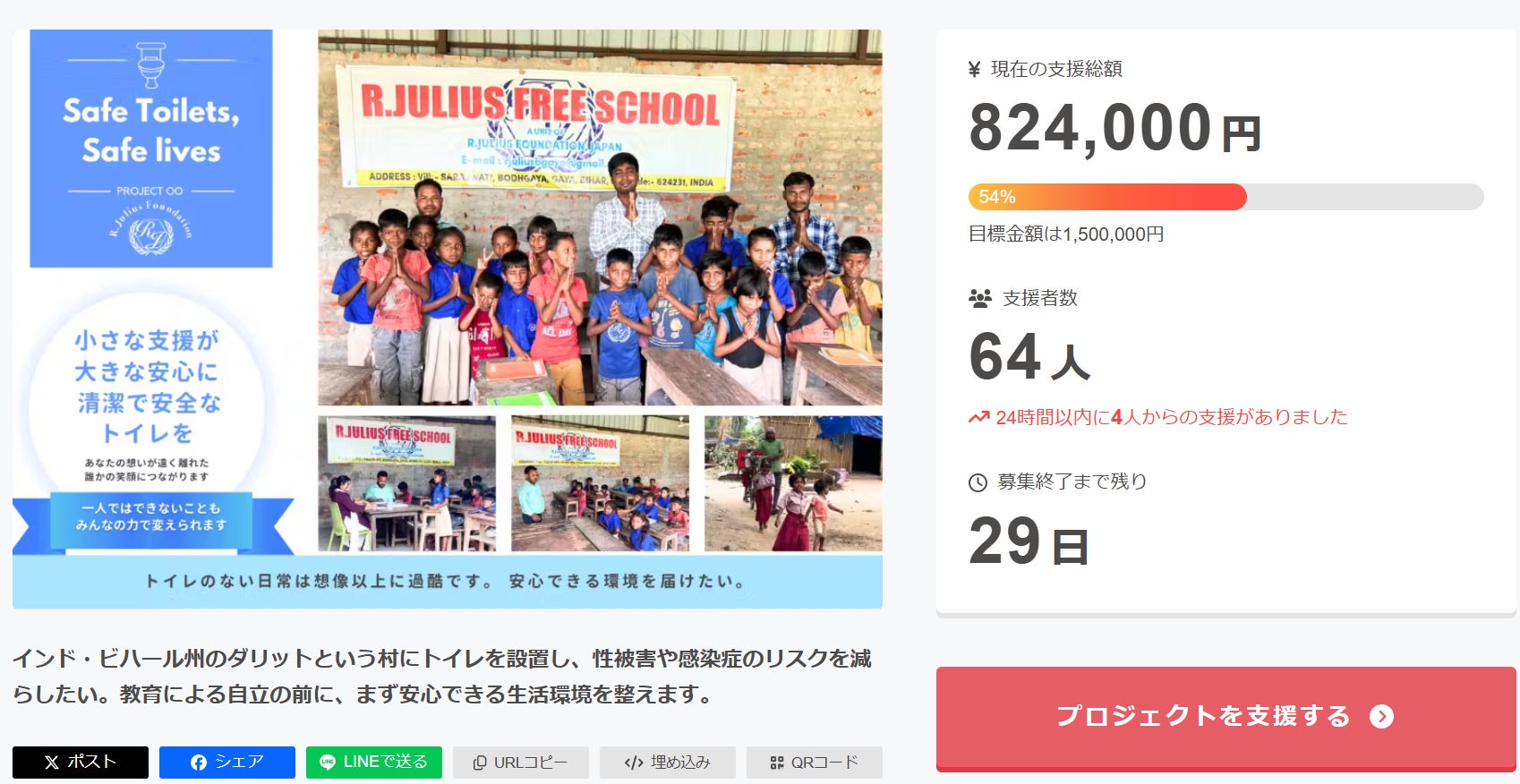Click プロジェクトを支援する button
1520x784 pixels.
(x=1225, y=718)
